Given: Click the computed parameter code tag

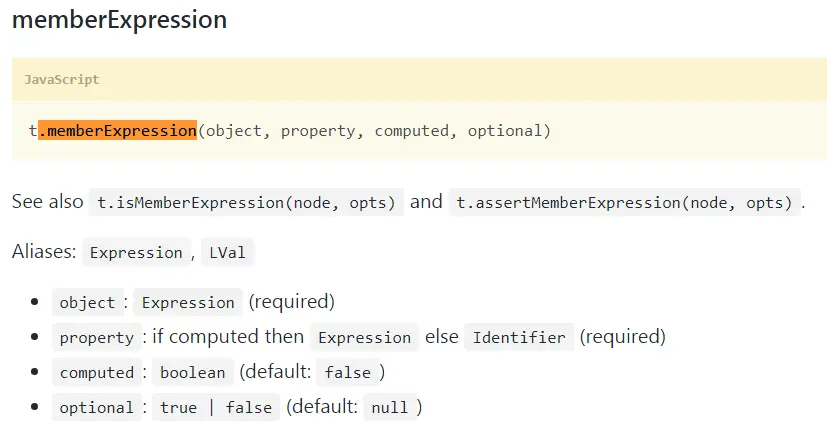Looking at the screenshot, I should point(97,373).
